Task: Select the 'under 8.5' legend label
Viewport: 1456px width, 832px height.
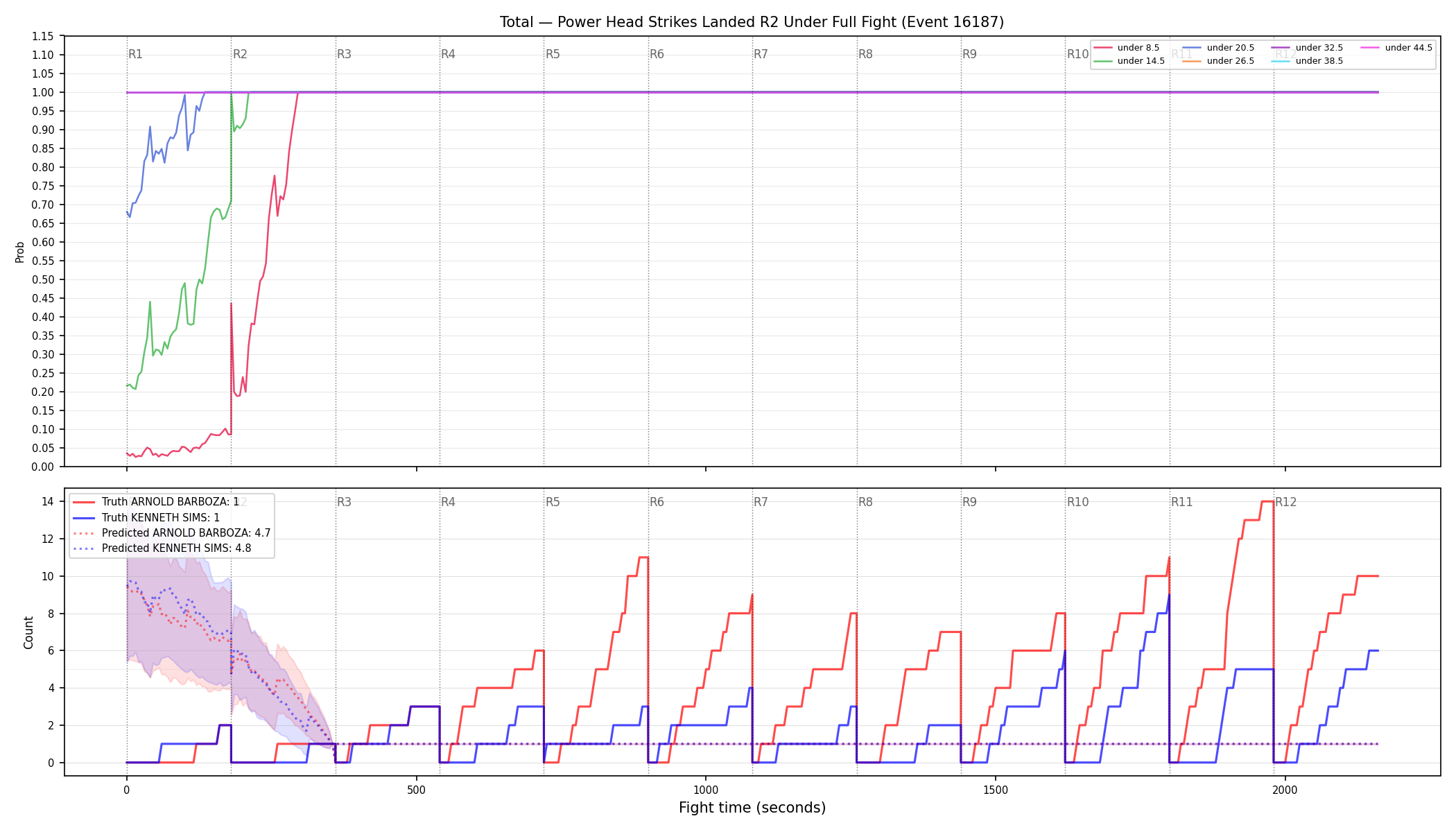Action: 1138,48
